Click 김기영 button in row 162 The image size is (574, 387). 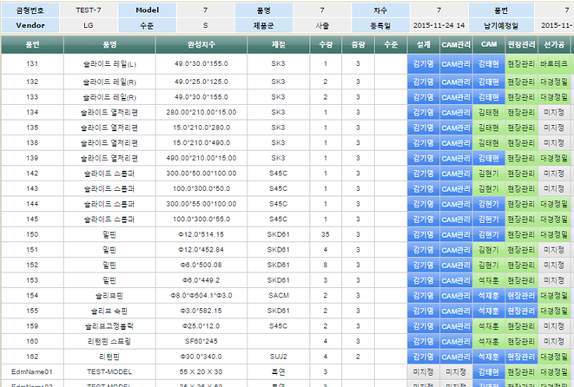click(423, 357)
